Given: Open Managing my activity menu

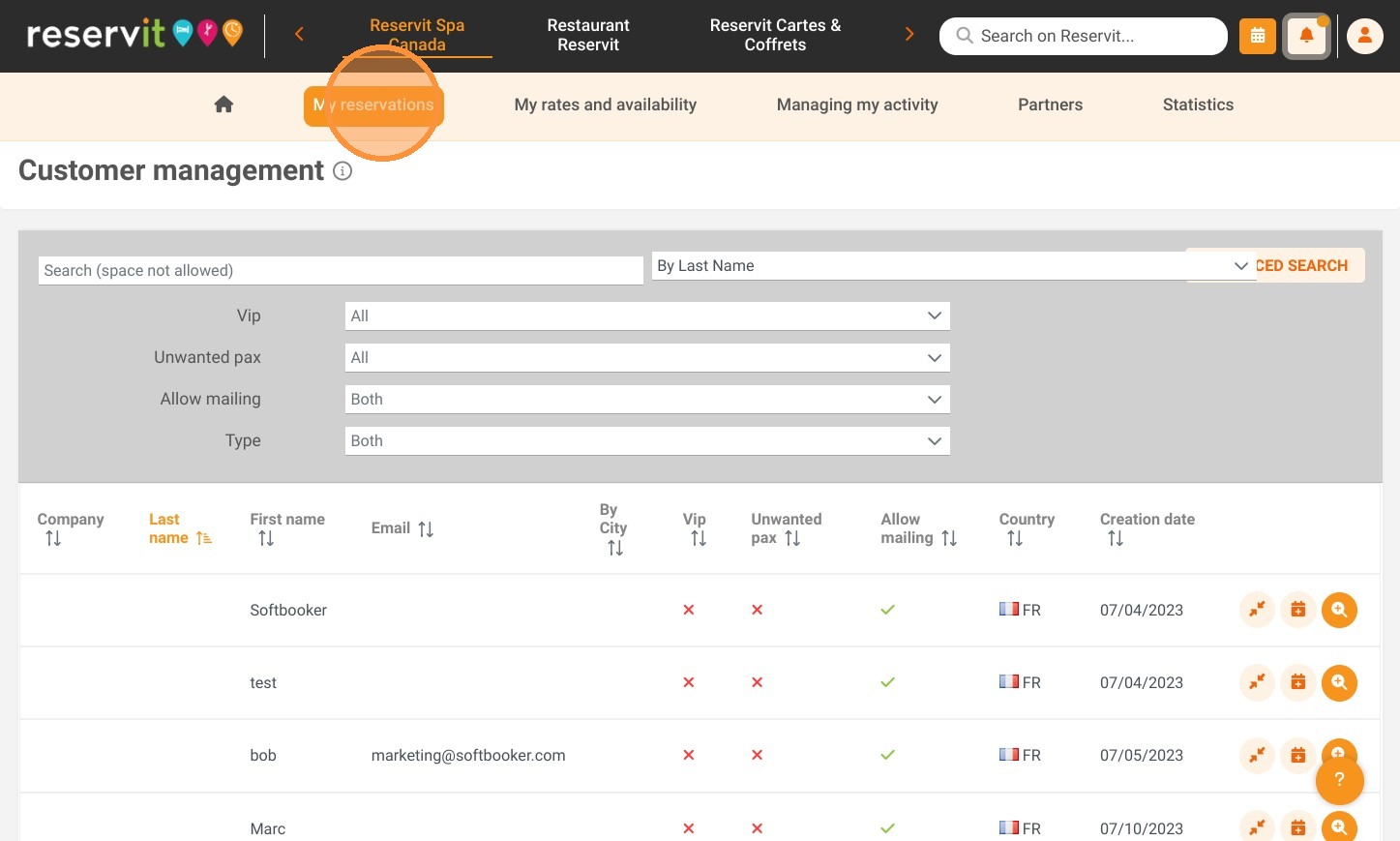Looking at the screenshot, I should tap(857, 105).
